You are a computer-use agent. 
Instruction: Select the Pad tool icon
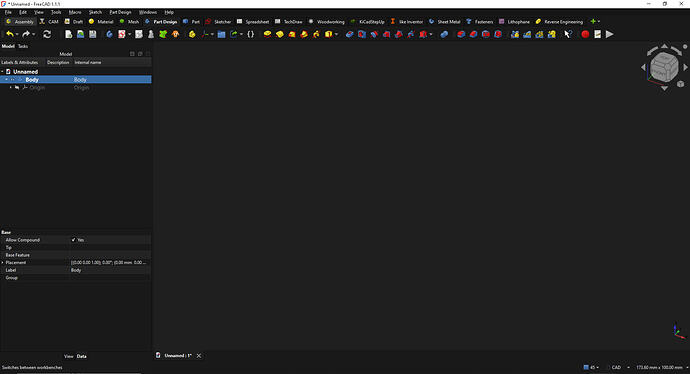267,34
